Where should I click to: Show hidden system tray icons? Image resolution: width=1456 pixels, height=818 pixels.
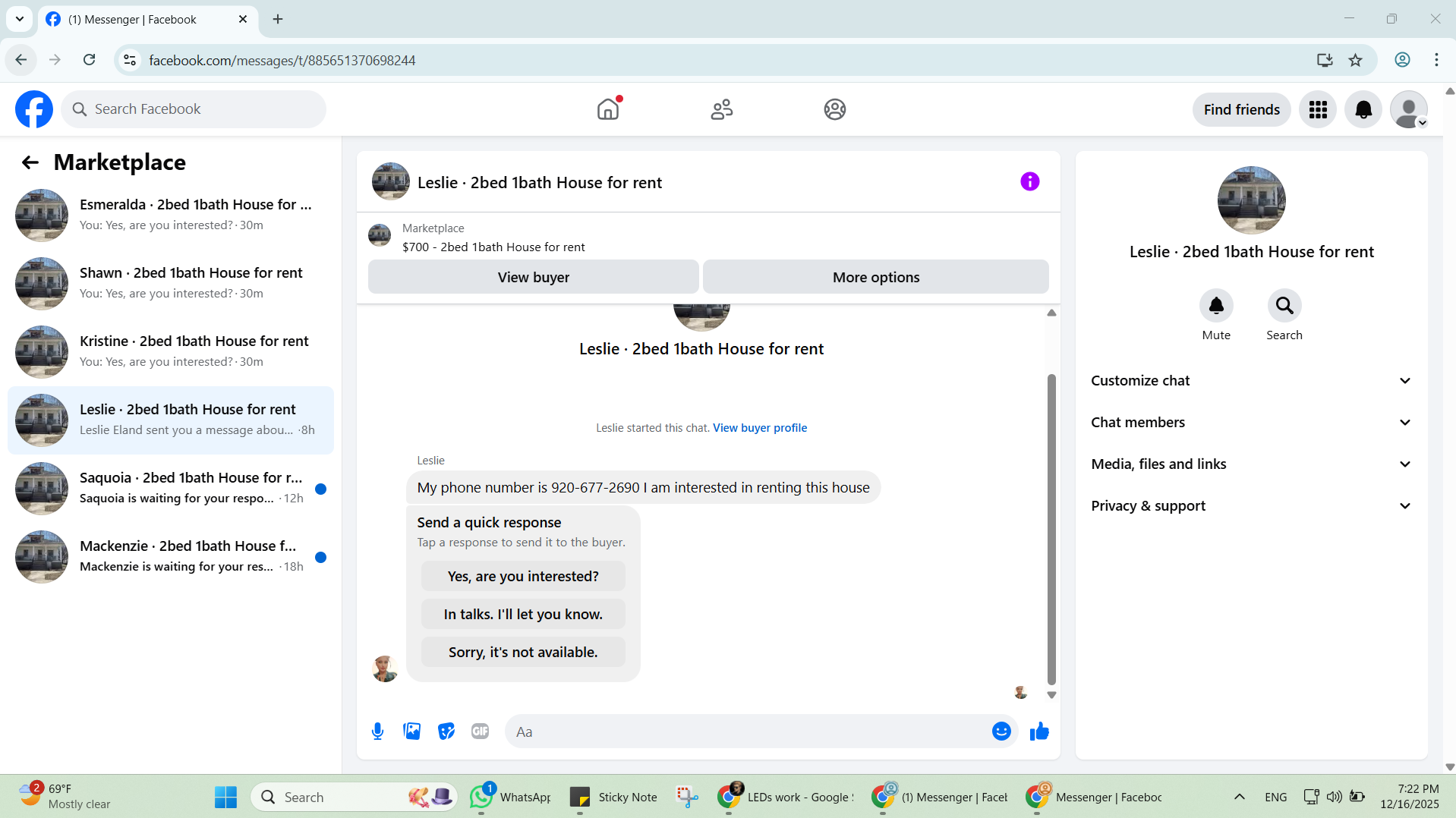[x=1240, y=798]
